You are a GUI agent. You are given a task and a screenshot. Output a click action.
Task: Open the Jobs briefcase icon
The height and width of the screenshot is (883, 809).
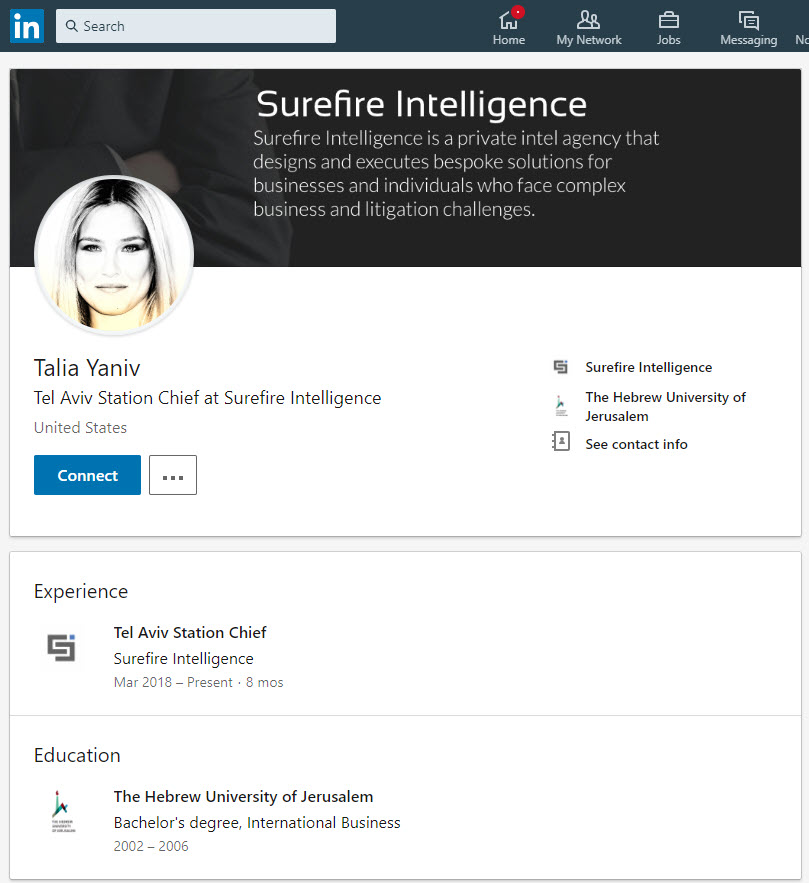click(669, 20)
